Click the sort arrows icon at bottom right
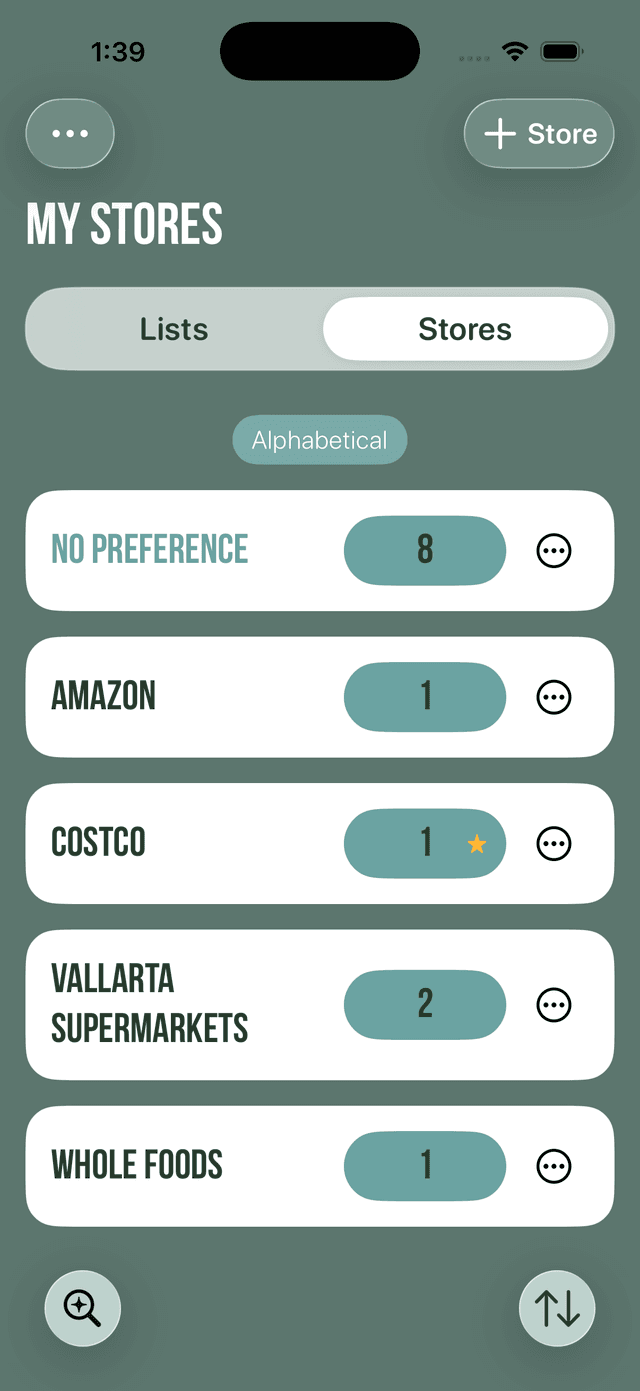640x1391 pixels. click(557, 1307)
